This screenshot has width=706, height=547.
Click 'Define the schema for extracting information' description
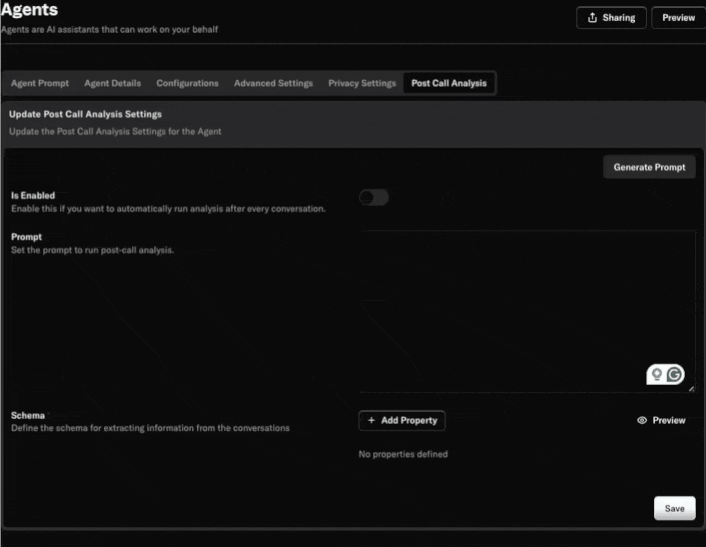[150, 428]
